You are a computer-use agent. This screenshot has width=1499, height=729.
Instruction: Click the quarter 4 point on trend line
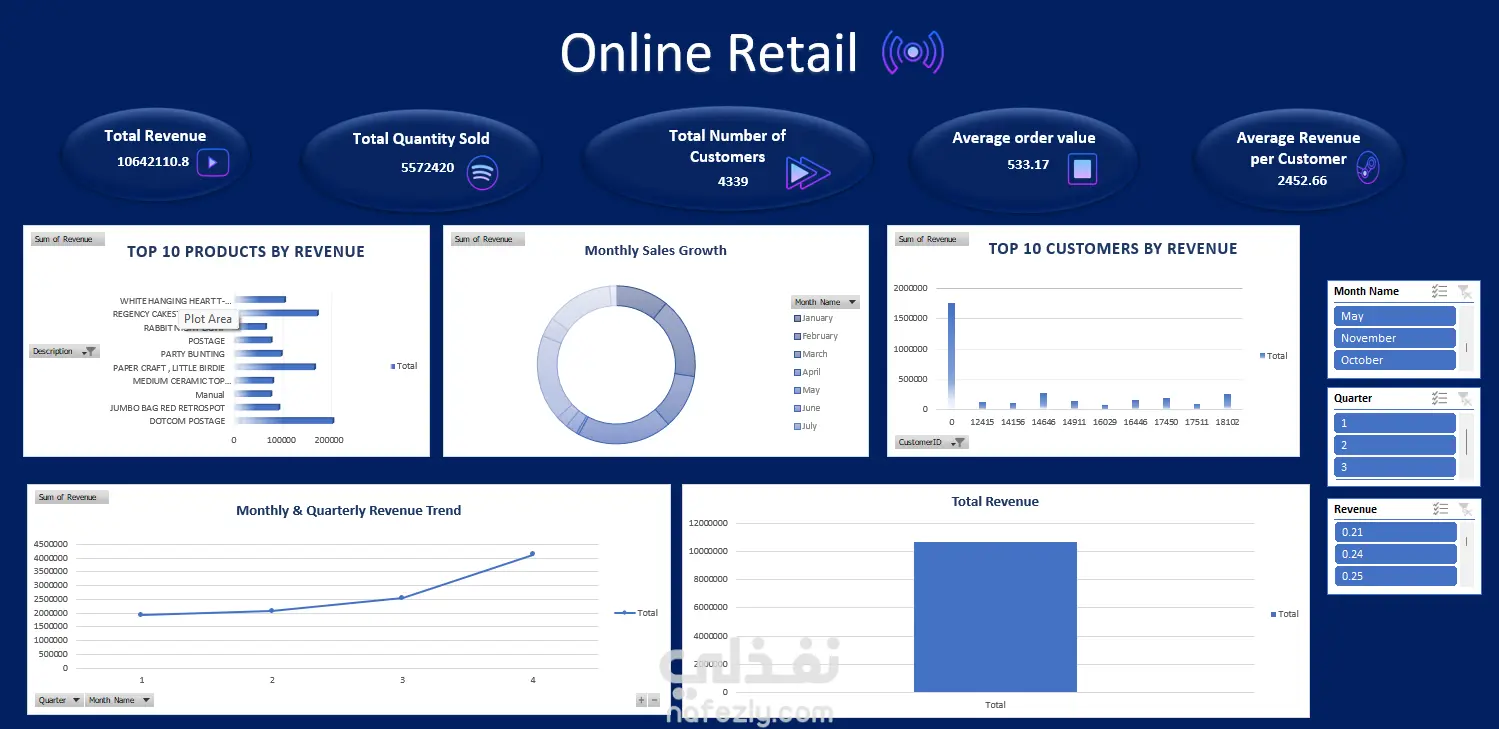532,553
